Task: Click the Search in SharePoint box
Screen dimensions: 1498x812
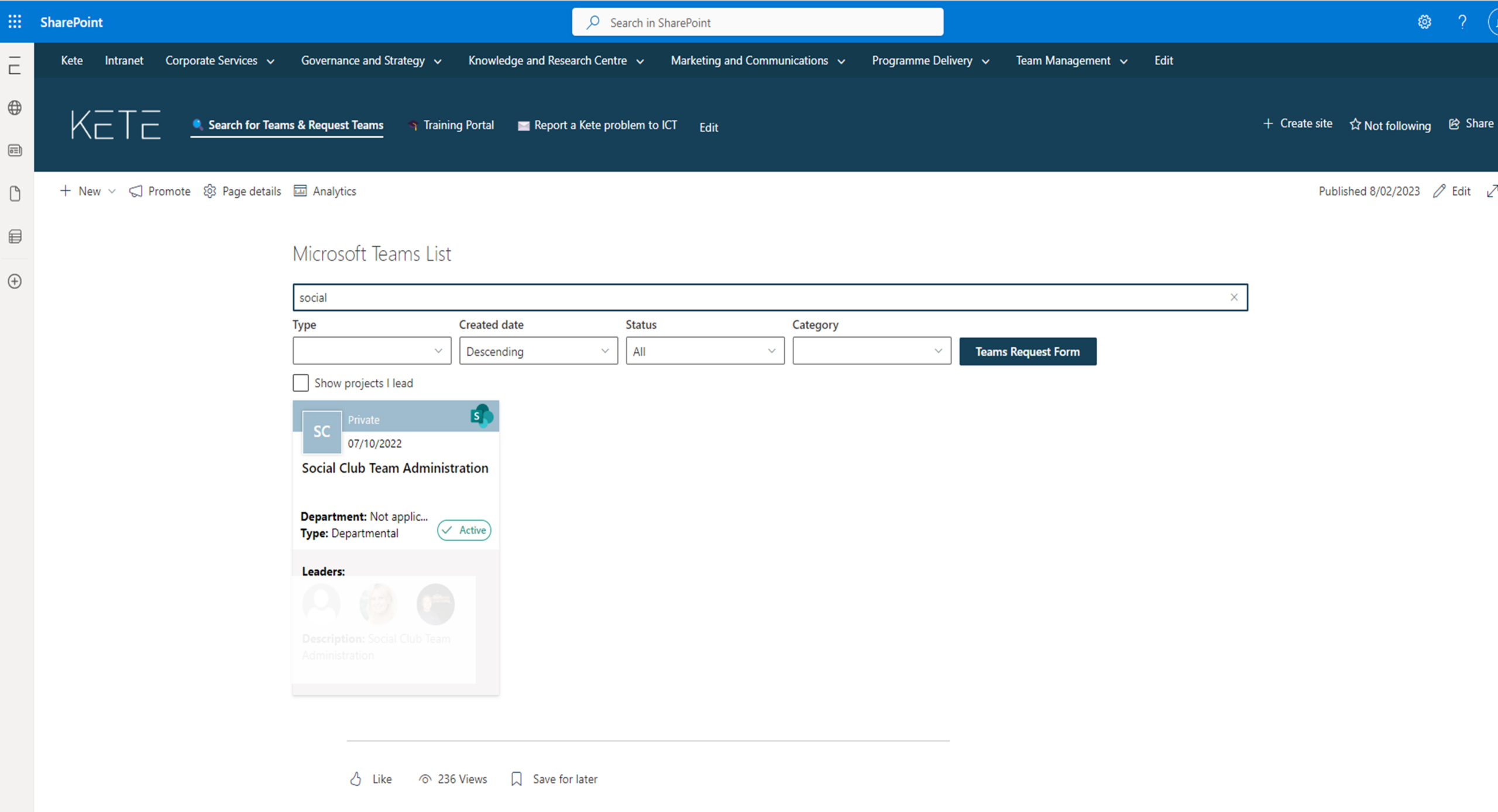Action: 757,22
